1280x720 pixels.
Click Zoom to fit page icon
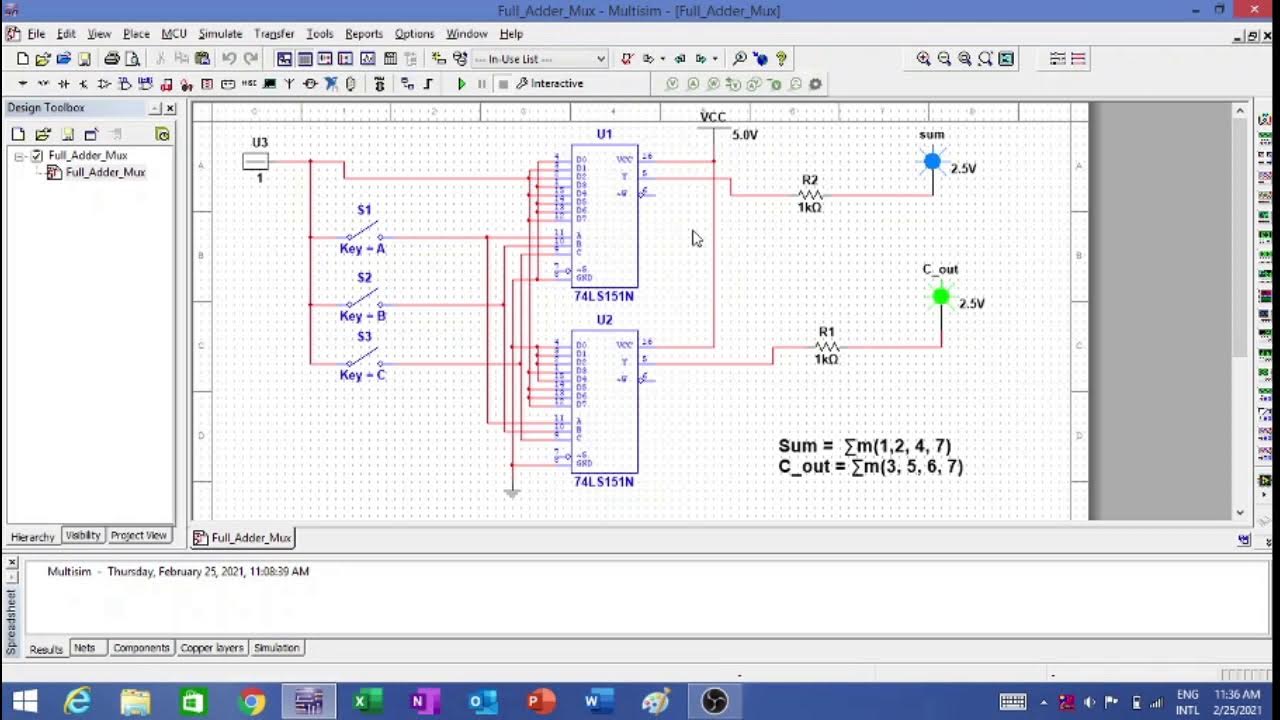(x=985, y=59)
